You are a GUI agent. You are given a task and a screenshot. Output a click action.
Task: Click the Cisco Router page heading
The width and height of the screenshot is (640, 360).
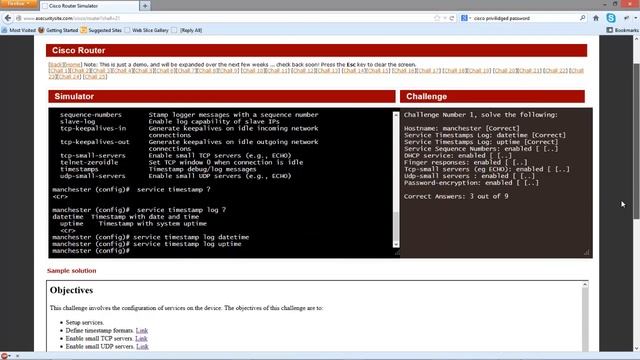coord(78,51)
